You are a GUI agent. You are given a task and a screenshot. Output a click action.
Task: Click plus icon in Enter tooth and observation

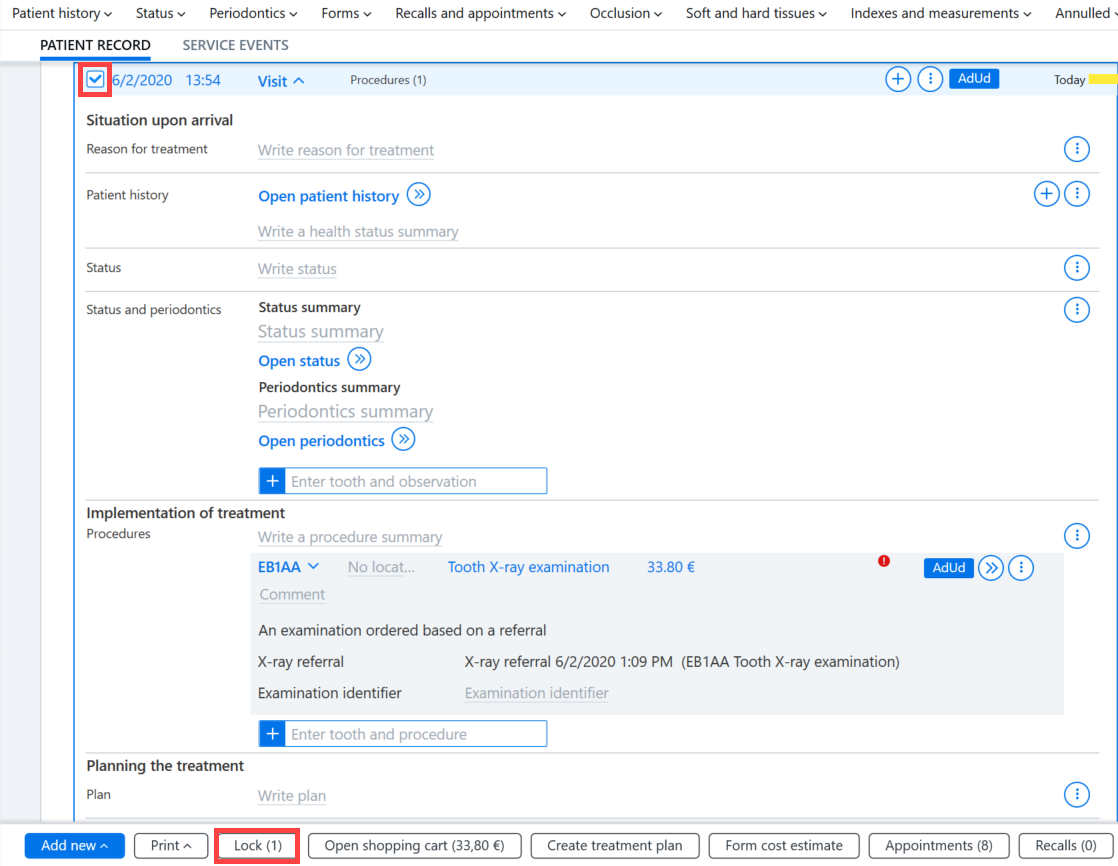click(272, 481)
